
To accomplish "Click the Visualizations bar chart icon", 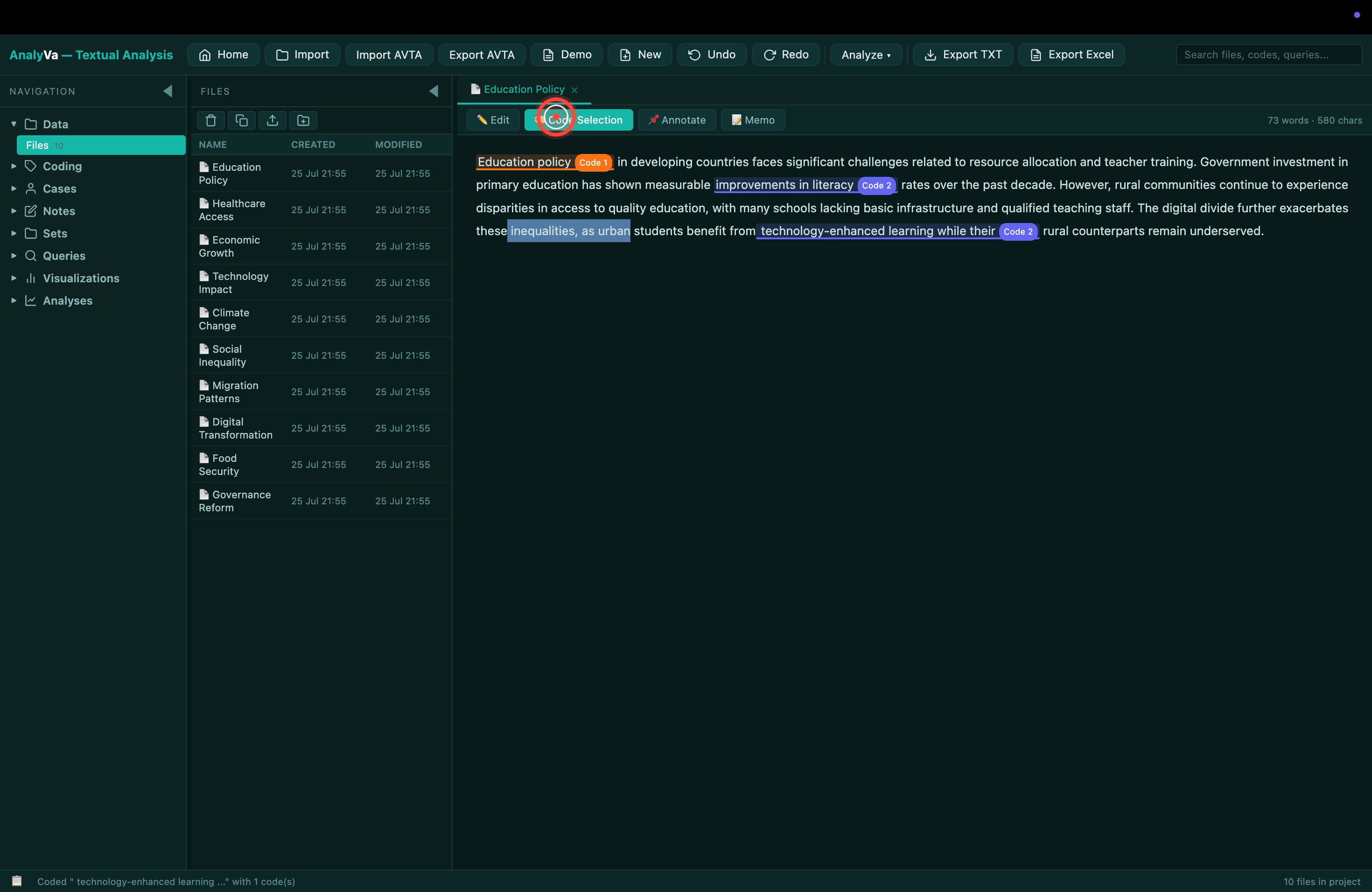I will click(x=31, y=278).
